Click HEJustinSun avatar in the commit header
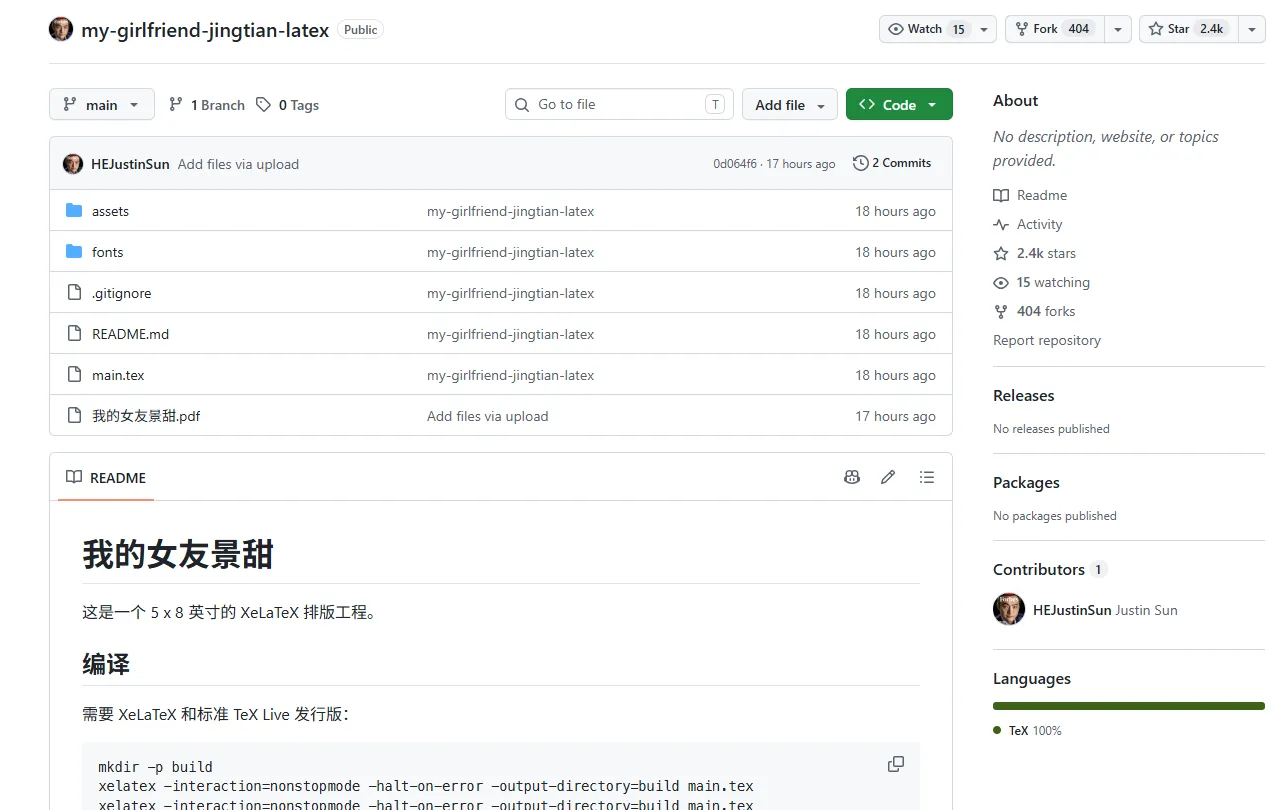 pos(73,164)
